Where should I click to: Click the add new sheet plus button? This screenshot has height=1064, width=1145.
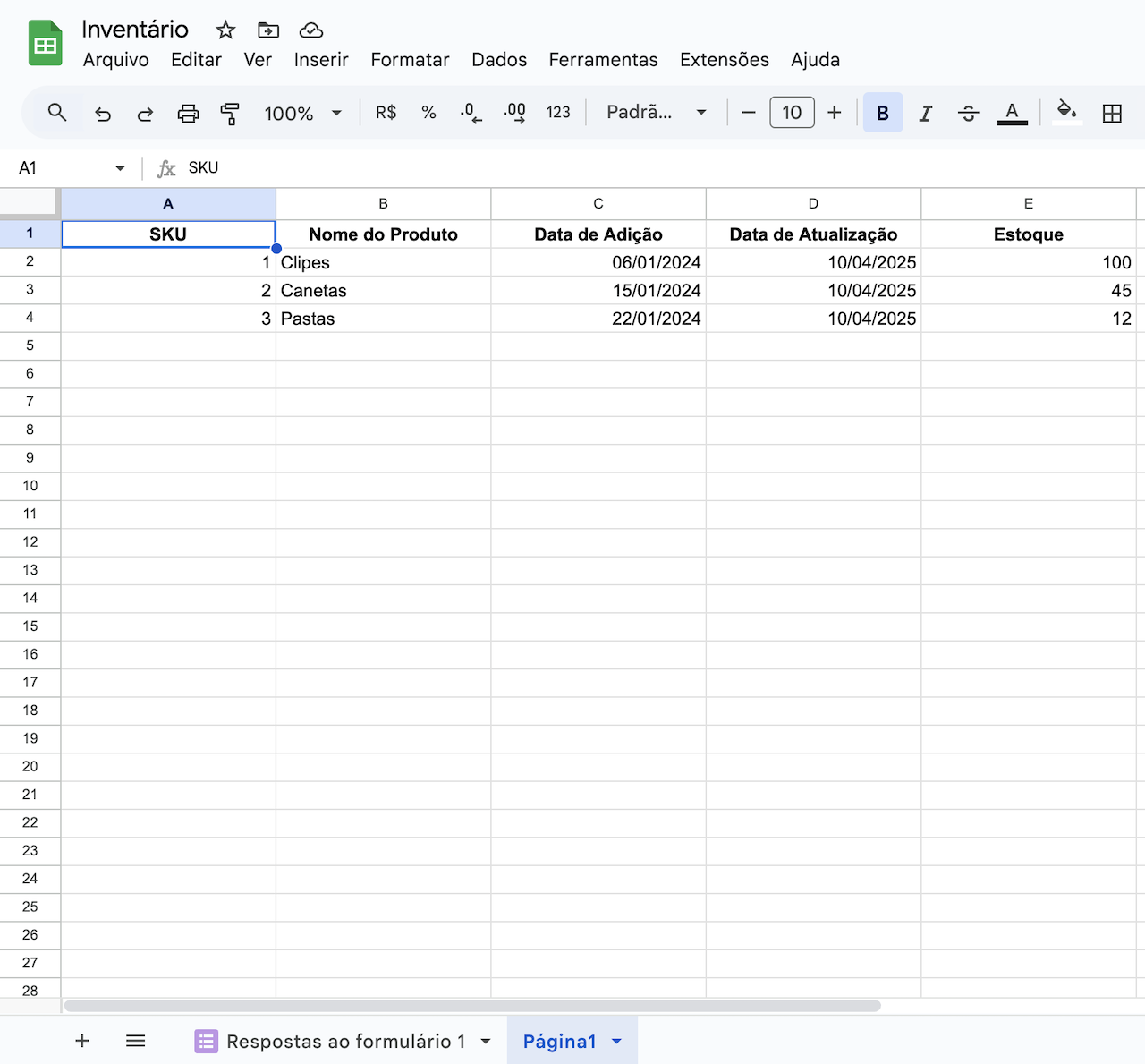click(82, 1041)
